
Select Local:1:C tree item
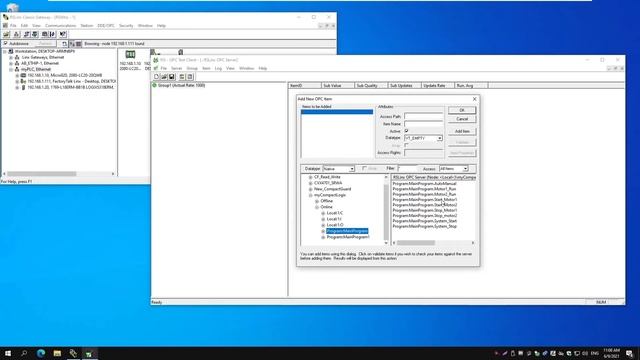coord(335,213)
